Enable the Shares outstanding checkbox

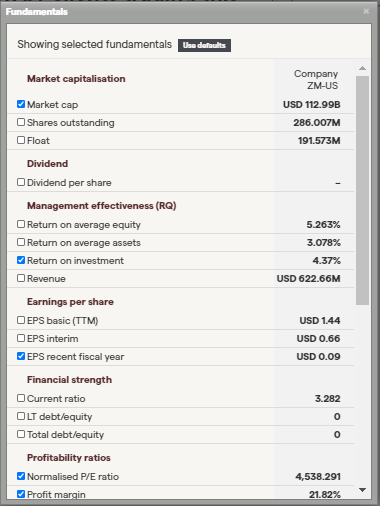click(x=21, y=122)
